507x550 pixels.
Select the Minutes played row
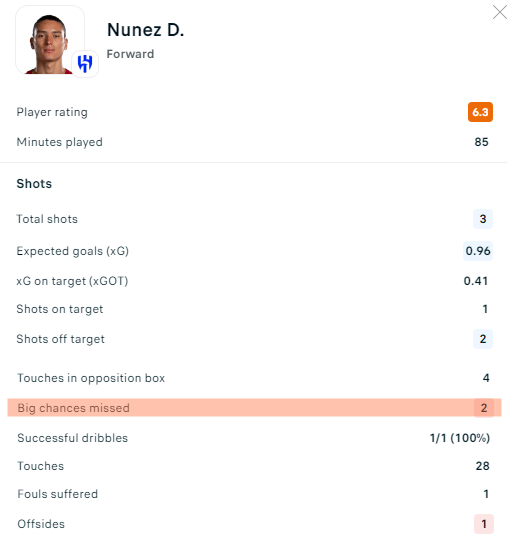(x=253, y=142)
